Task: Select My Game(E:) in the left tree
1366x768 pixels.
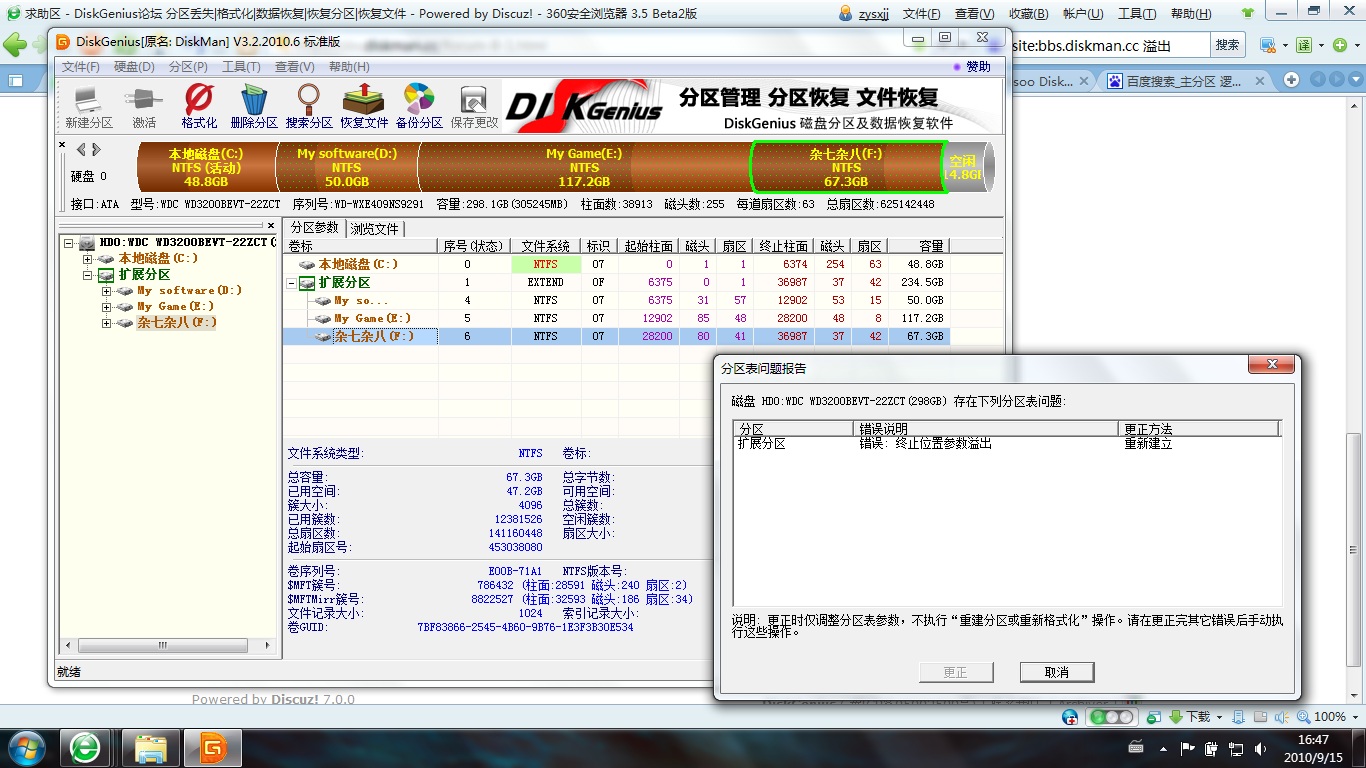Action: click(176, 307)
